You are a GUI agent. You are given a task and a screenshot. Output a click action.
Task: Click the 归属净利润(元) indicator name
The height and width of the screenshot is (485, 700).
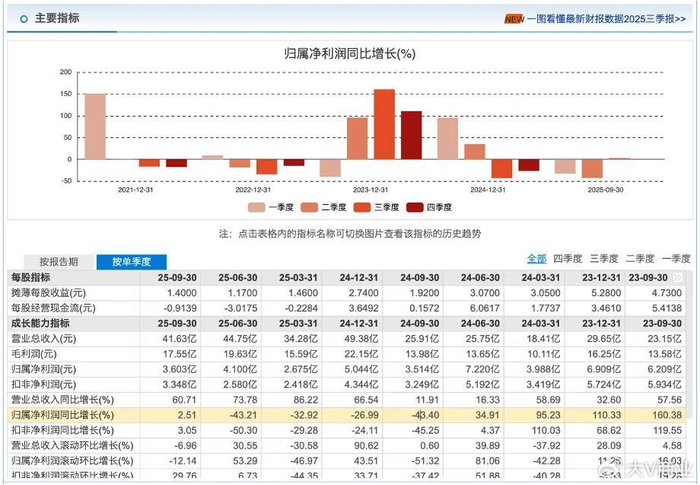pyautogui.click(x=43, y=369)
